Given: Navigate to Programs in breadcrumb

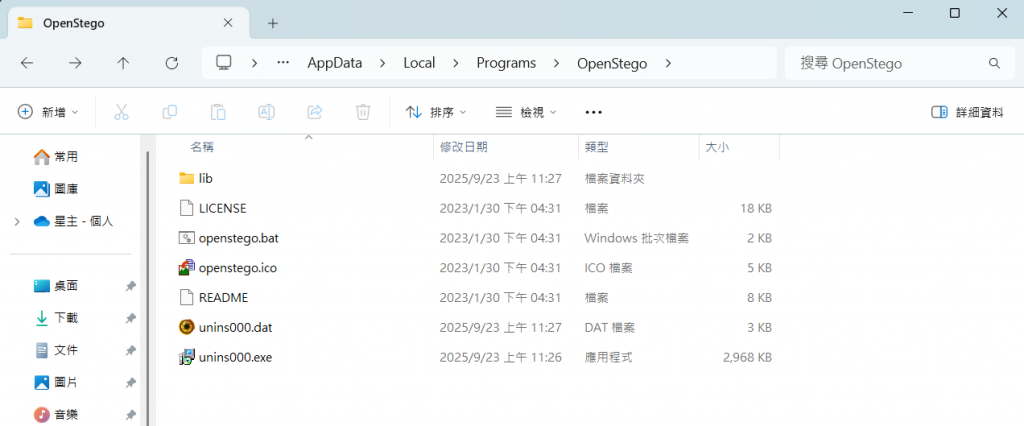Looking at the screenshot, I should coord(506,63).
